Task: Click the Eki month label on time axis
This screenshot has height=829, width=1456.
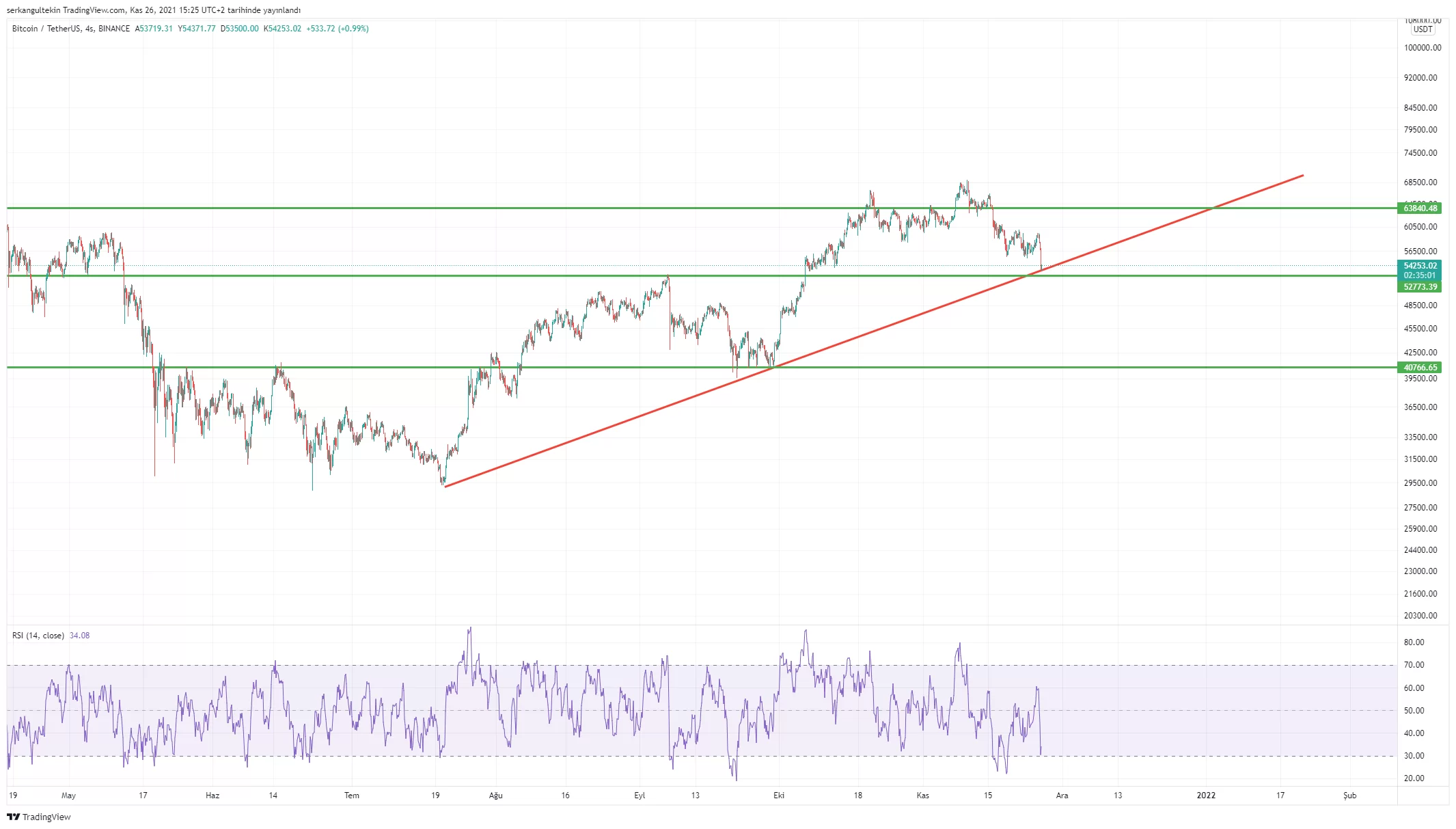Action: click(x=779, y=796)
